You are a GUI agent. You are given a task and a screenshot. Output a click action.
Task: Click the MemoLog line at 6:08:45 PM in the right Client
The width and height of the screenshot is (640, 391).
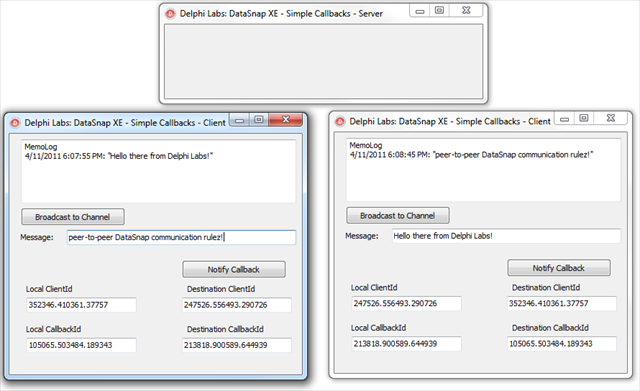tap(471, 155)
